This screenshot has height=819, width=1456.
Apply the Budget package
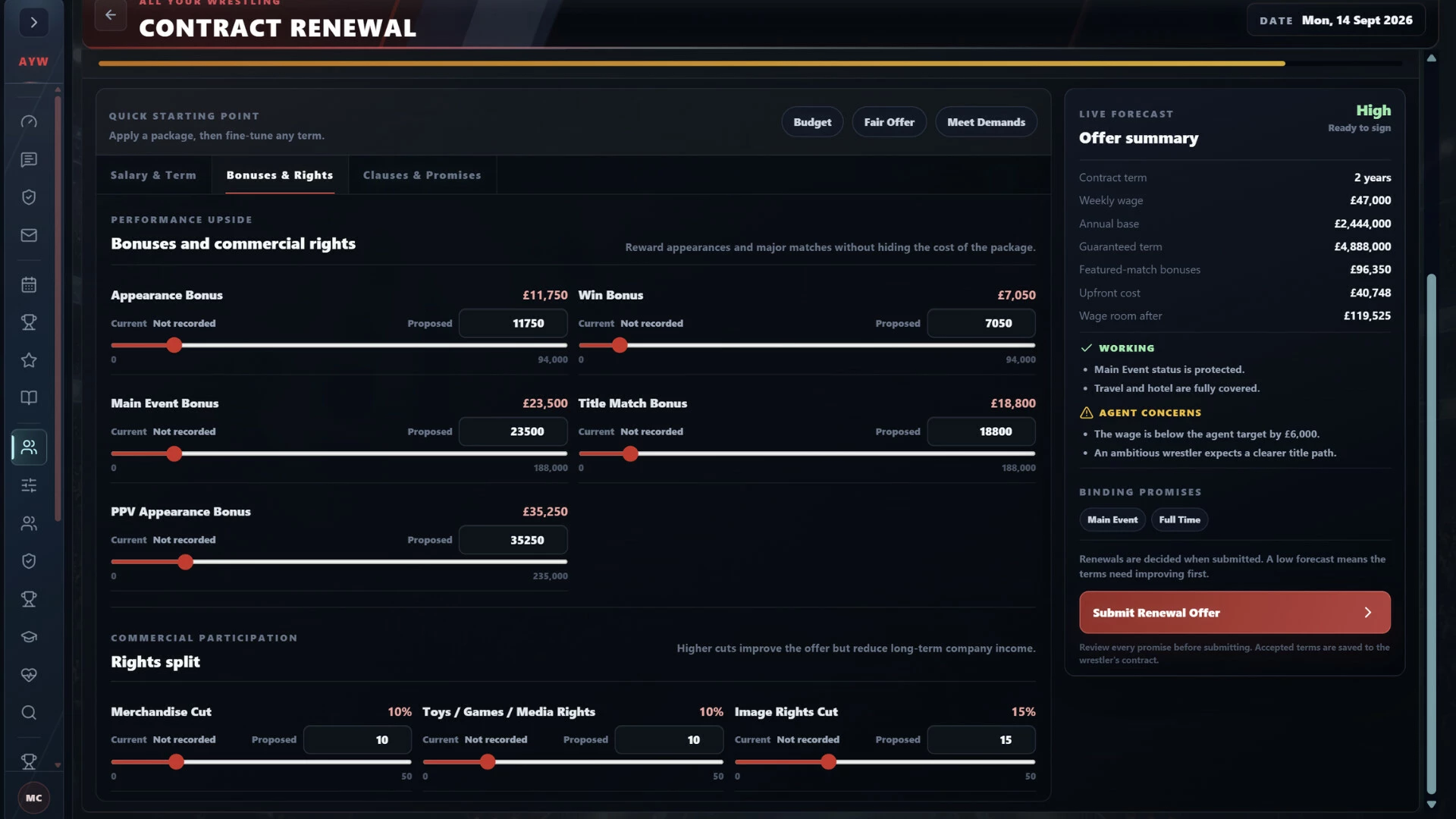[812, 122]
